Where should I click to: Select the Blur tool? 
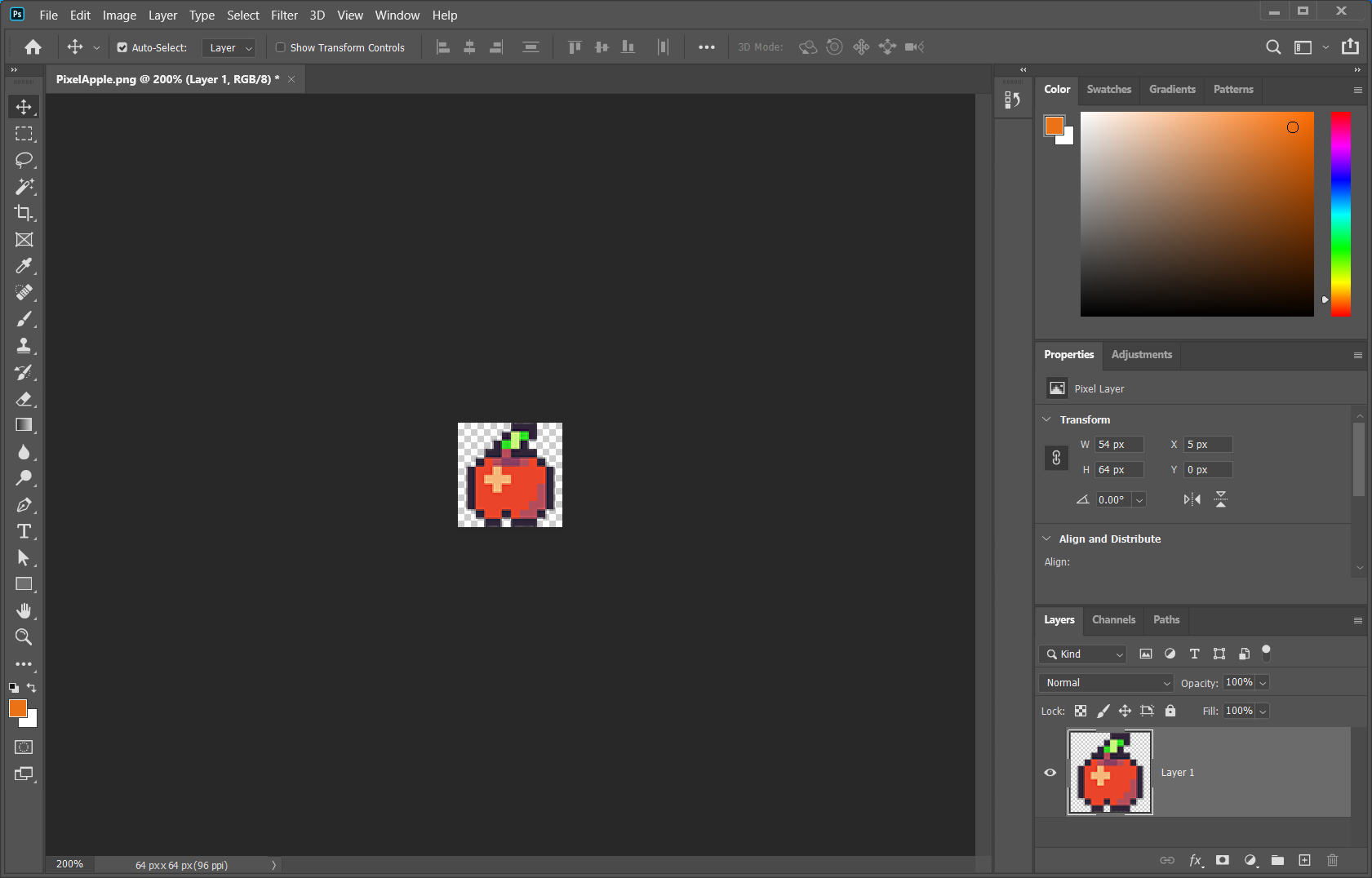24,451
